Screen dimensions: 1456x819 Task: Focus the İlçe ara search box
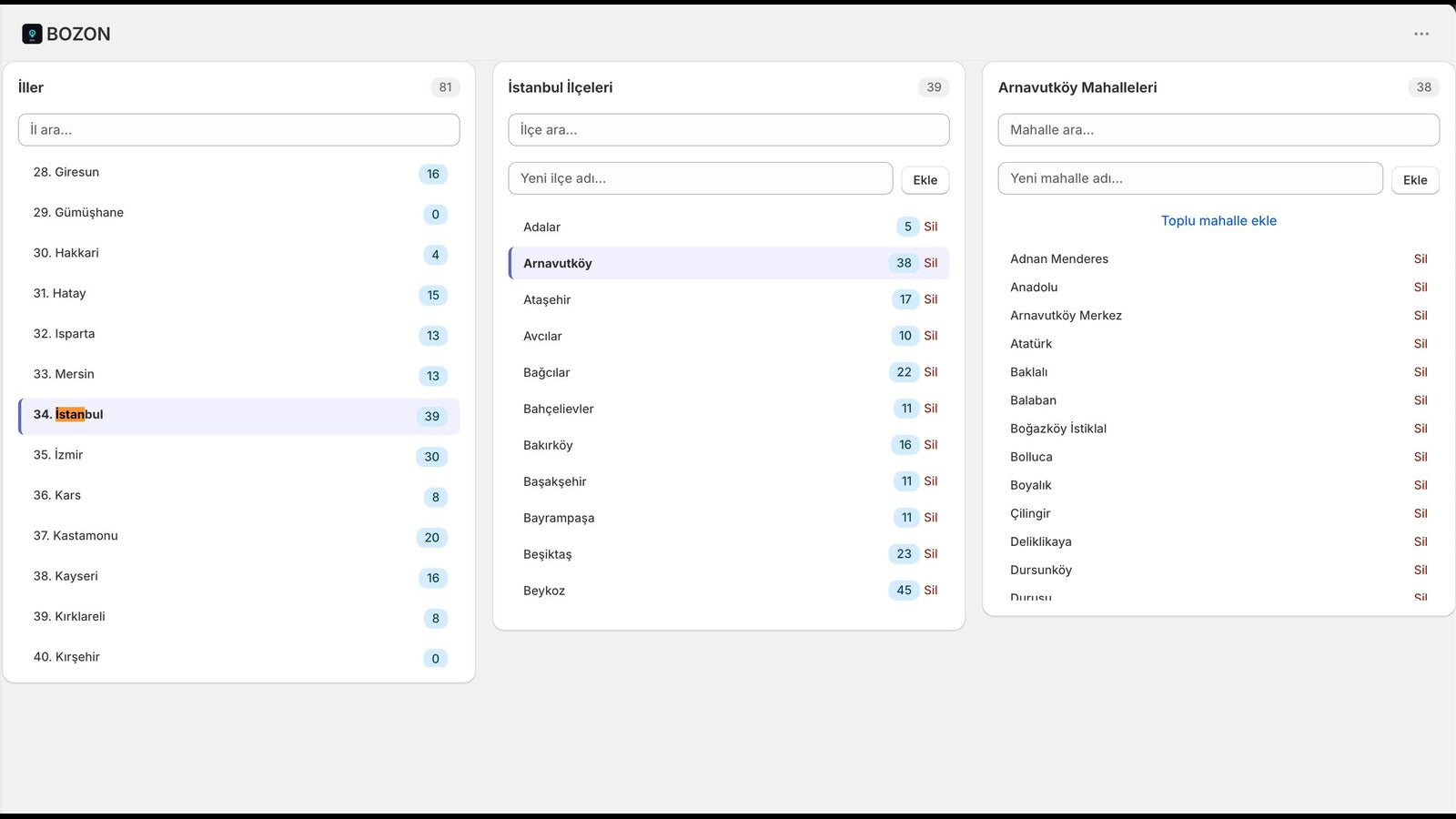(x=728, y=130)
